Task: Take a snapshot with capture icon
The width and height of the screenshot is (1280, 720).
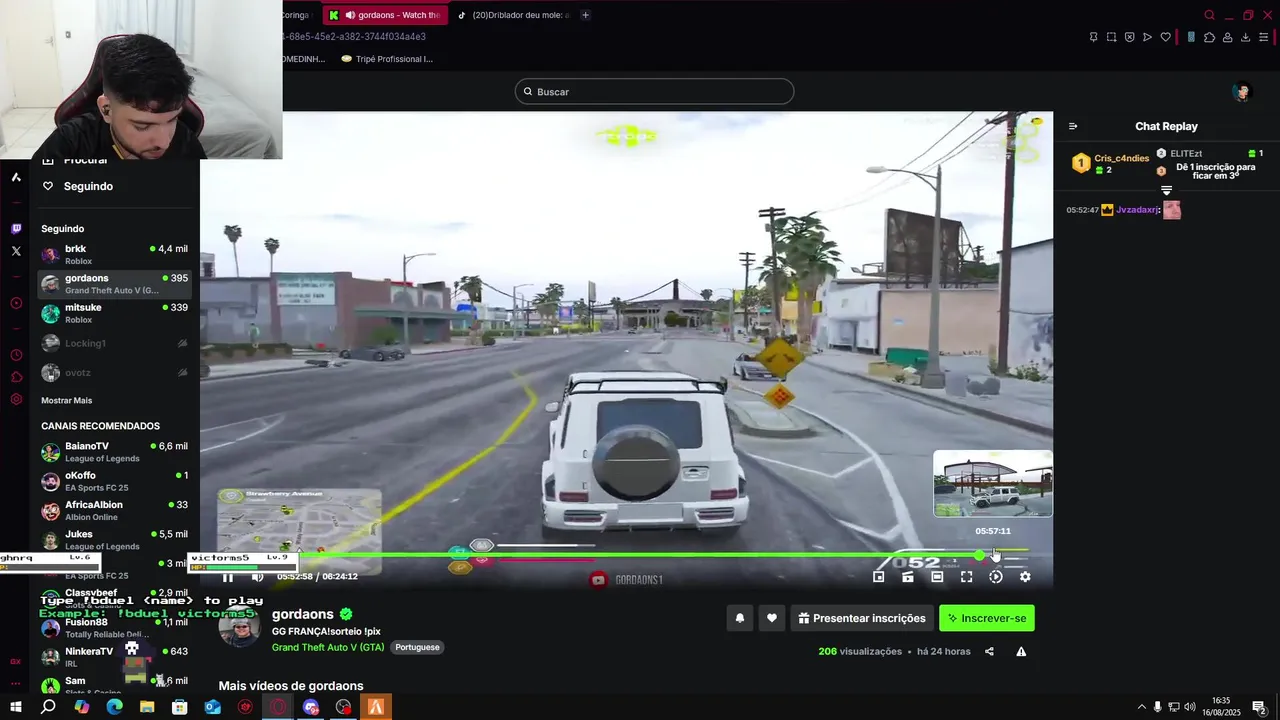Action: pyautogui.click(x=1111, y=37)
